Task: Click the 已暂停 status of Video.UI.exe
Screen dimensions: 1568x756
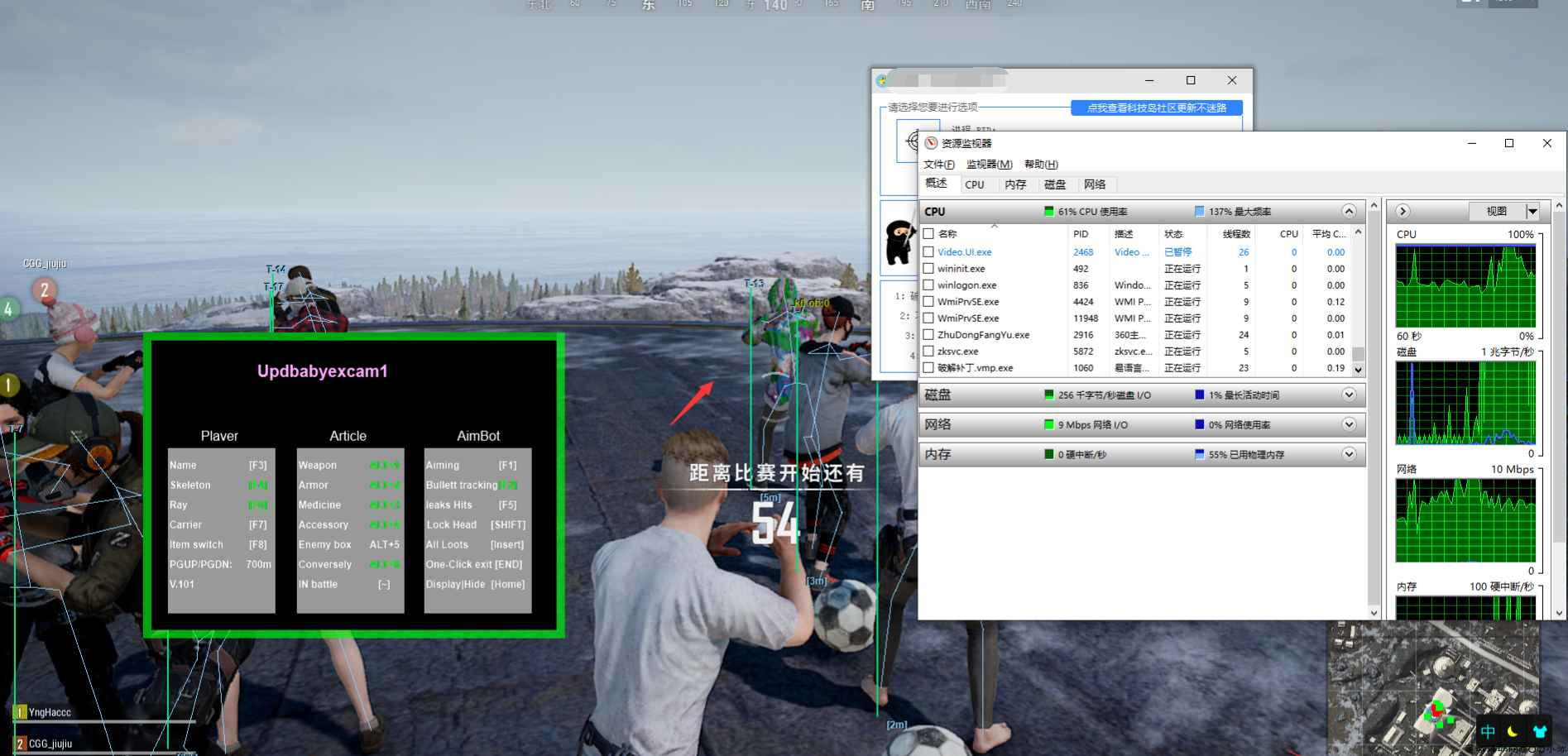Action: tap(1177, 252)
